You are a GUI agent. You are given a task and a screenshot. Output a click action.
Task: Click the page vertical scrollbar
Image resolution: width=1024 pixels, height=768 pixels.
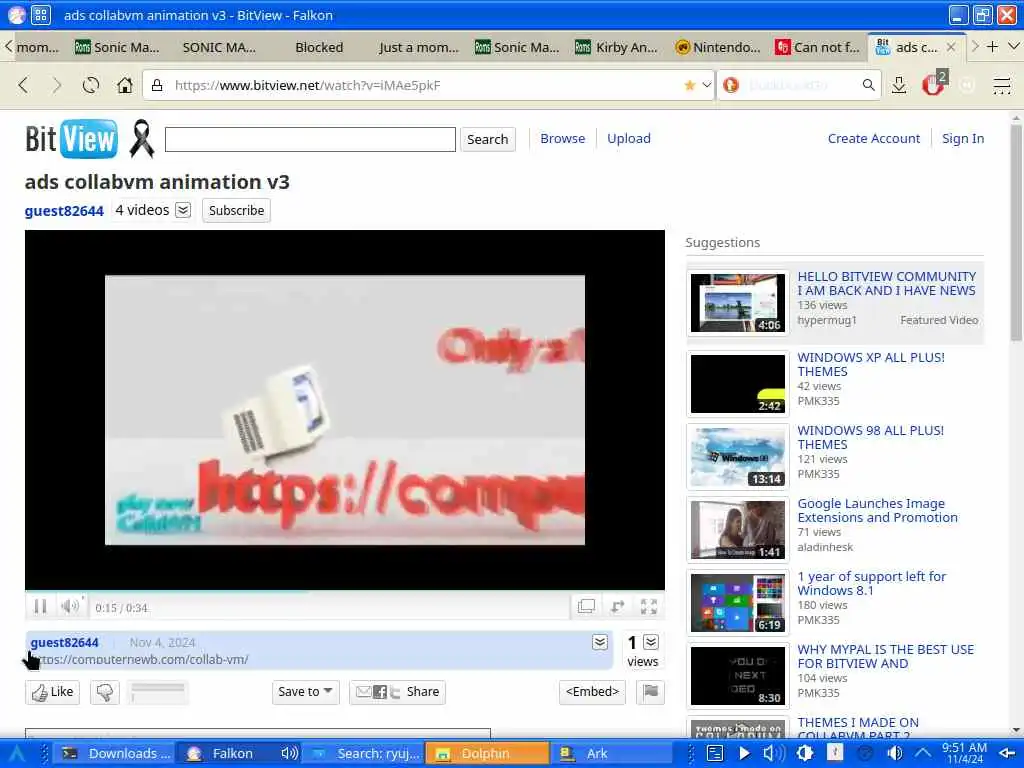1016,232
